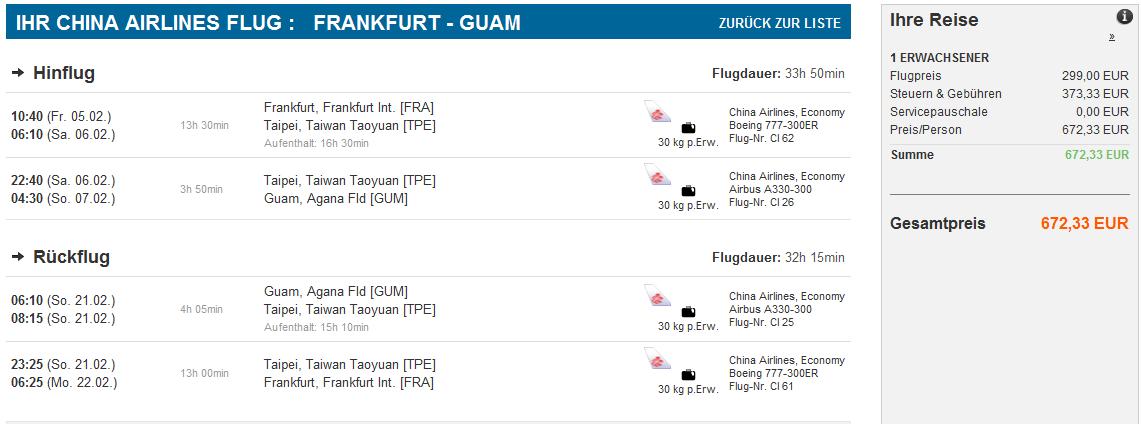Click China Airlines tail logo for flight CI 62
Image resolution: width=1141 pixels, height=424 pixels.
click(657, 112)
